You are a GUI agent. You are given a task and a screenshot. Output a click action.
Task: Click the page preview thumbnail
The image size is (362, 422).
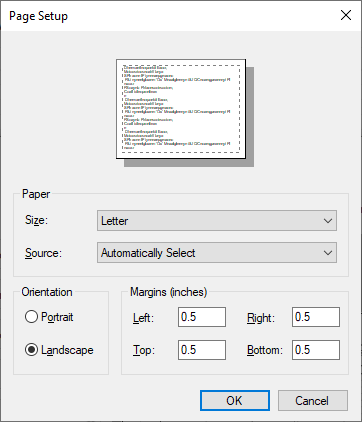click(181, 109)
